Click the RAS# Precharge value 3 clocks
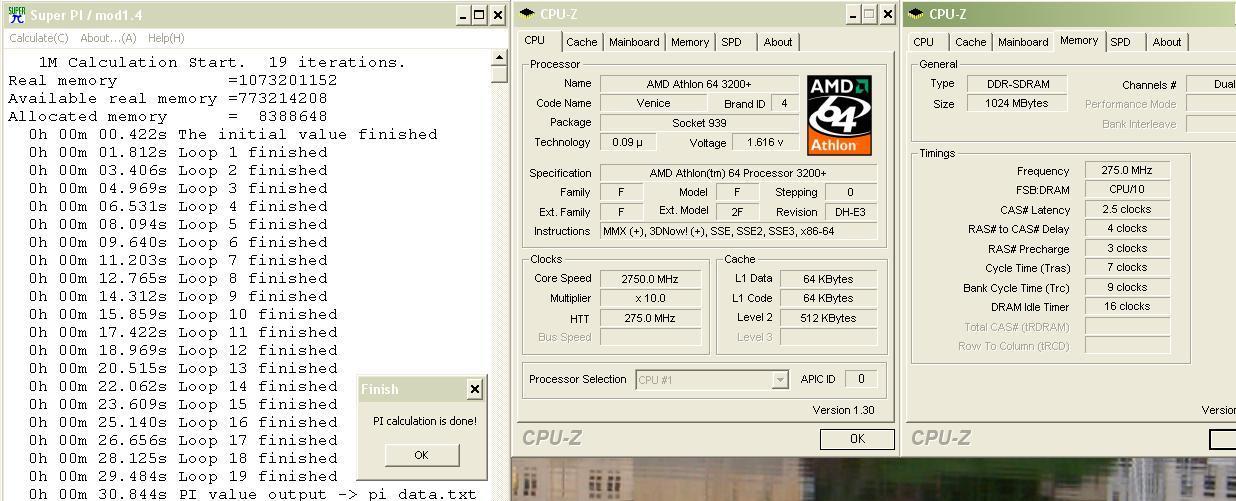This screenshot has width=1236, height=501. [x=1127, y=249]
